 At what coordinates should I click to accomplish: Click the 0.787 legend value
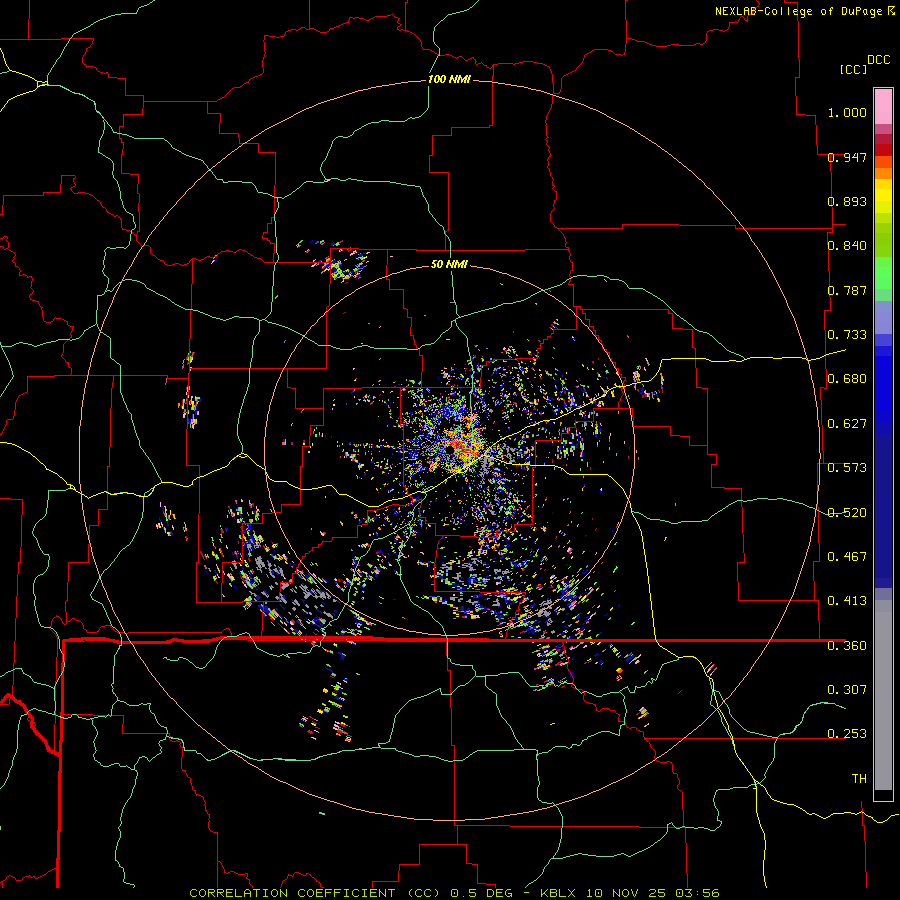tap(847, 290)
